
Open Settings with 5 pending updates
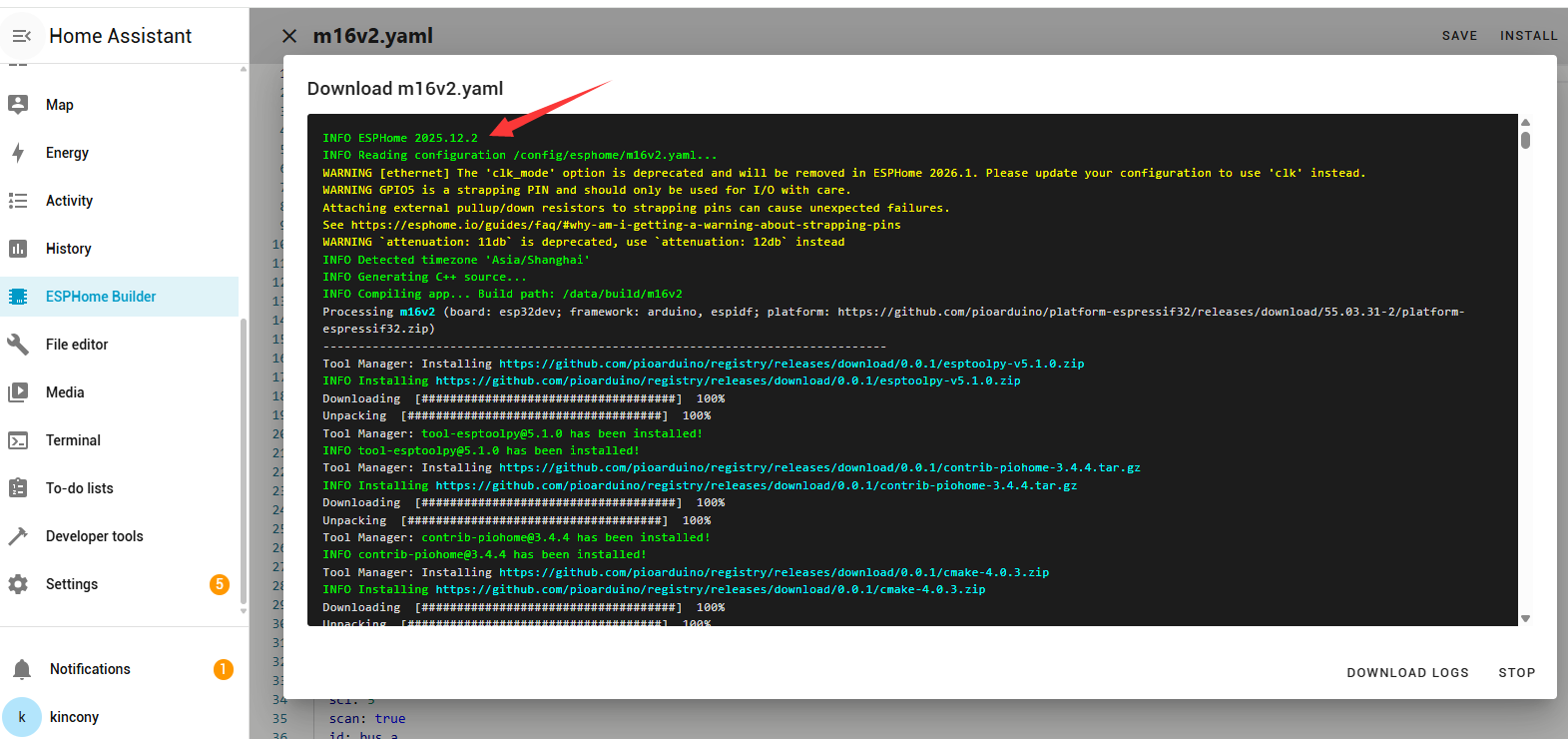coord(72,584)
